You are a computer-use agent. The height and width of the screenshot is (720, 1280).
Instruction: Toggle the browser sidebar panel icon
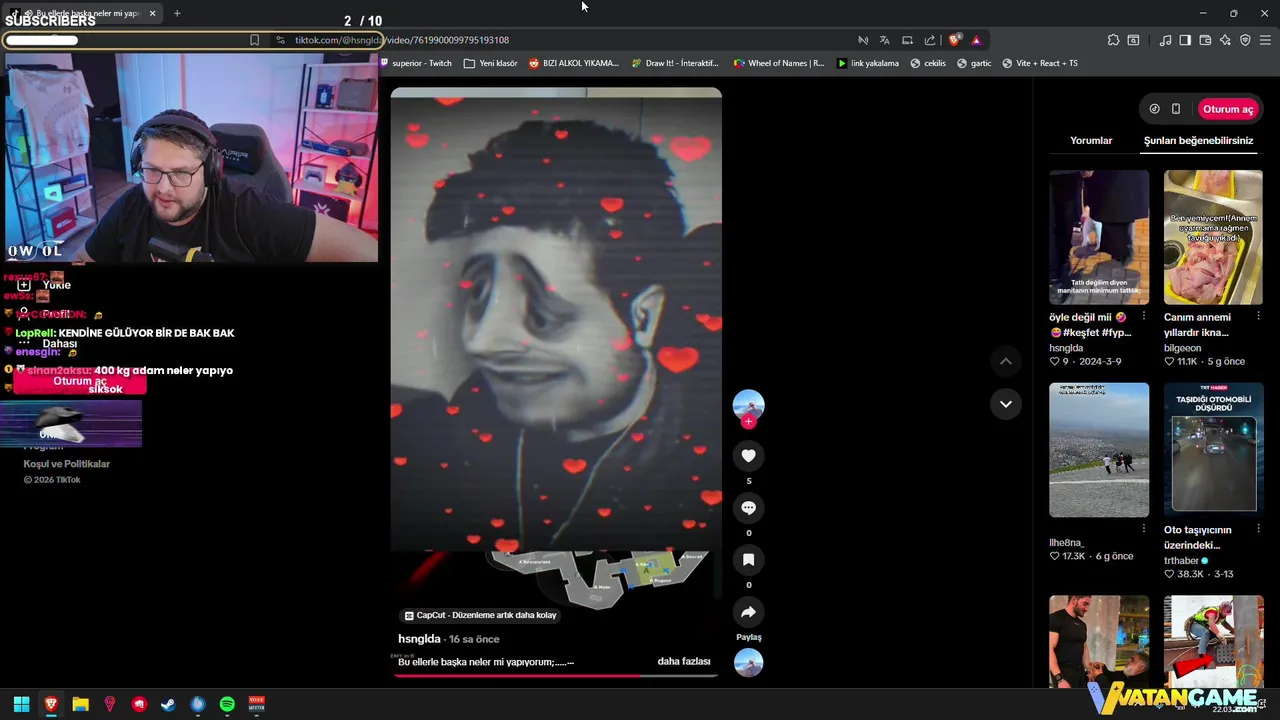(1185, 40)
